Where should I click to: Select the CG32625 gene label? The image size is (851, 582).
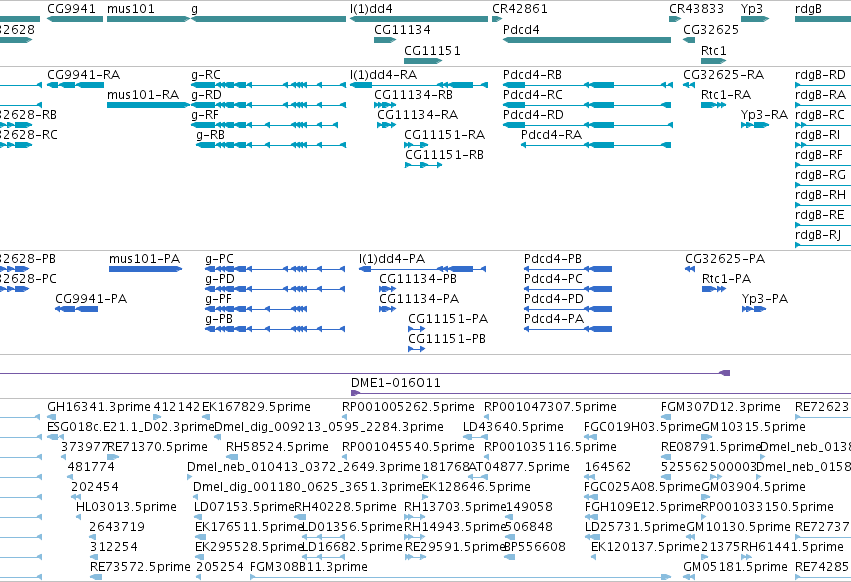pos(711,29)
